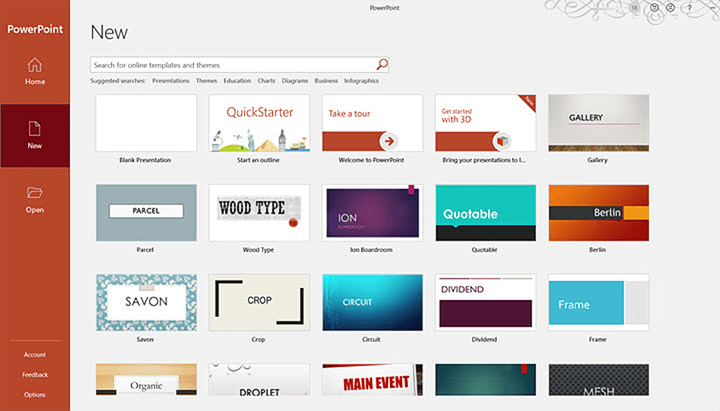720x411 pixels.
Task: Select the Frame theme thumbnail
Action: (598, 303)
